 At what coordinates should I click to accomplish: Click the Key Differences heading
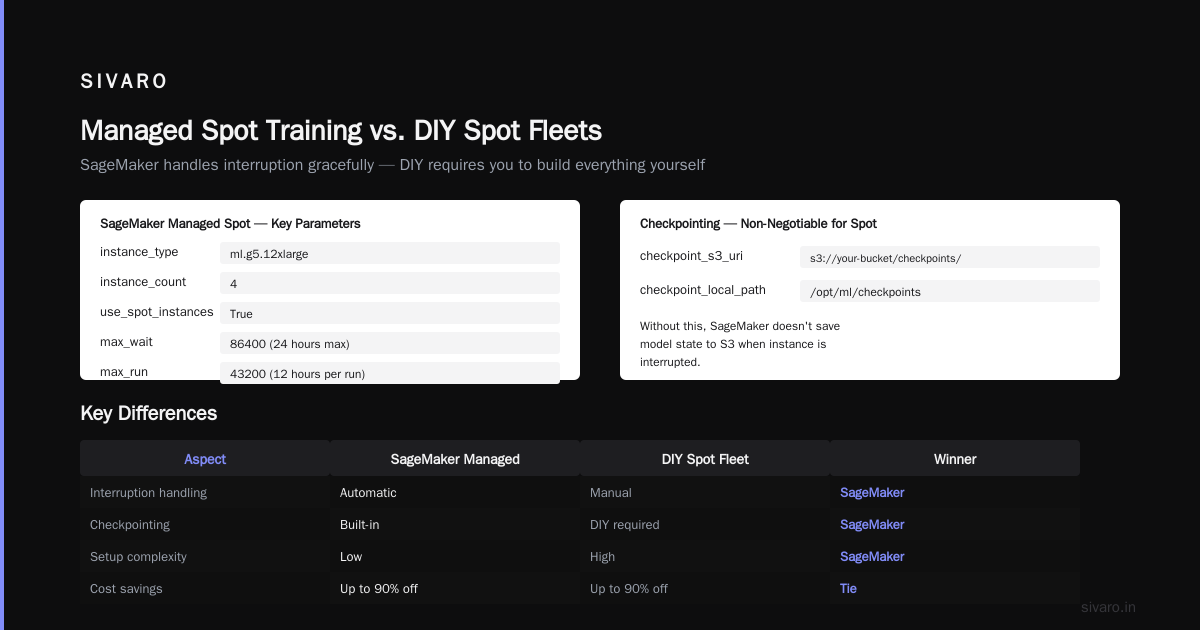(x=148, y=413)
